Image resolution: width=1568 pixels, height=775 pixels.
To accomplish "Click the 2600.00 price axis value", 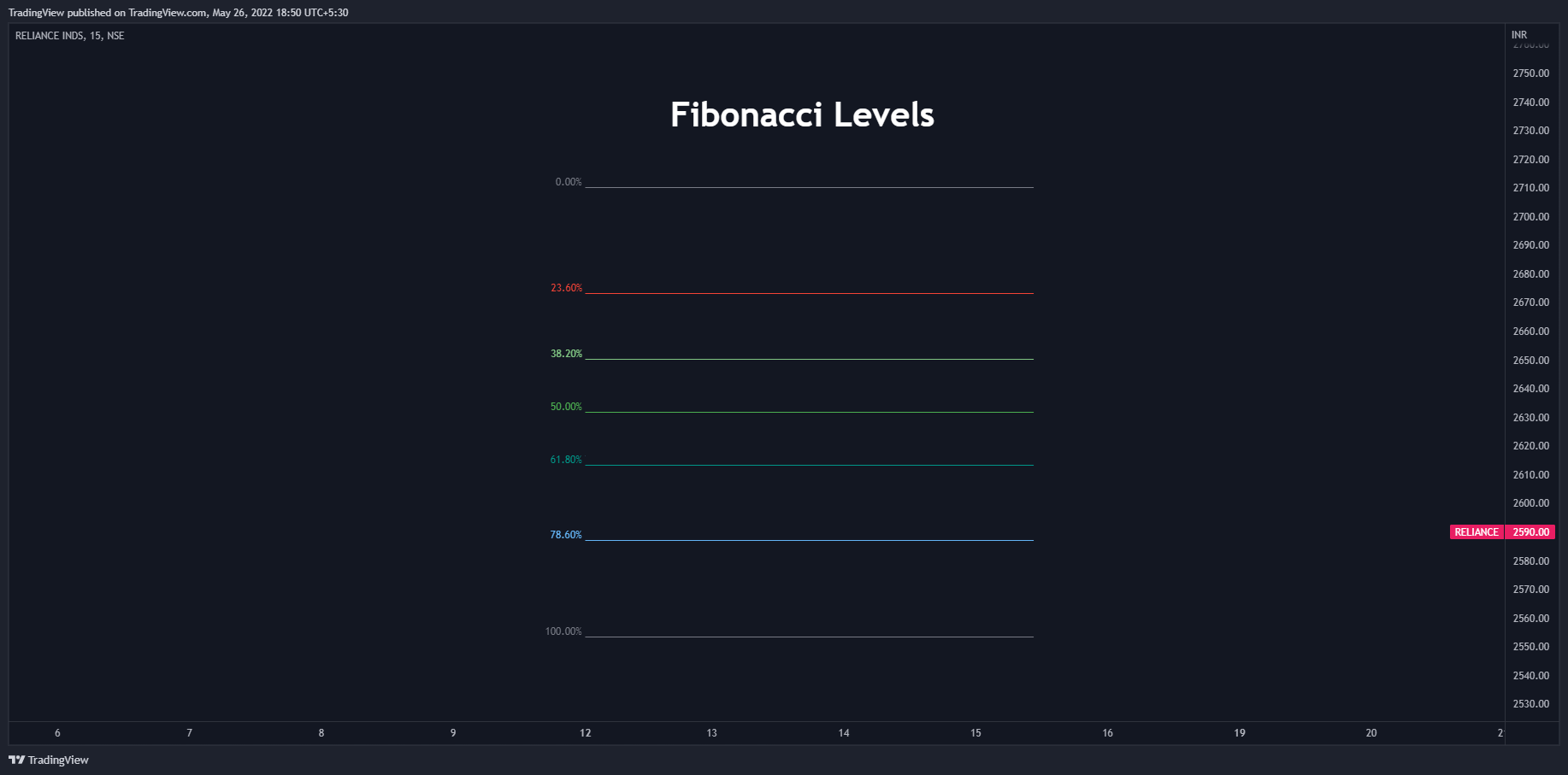I will 1531,503.
